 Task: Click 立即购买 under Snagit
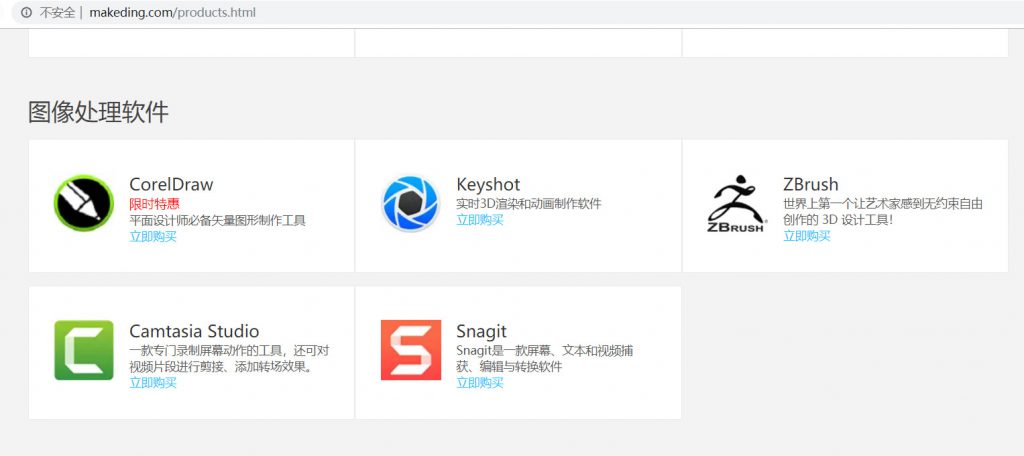tap(480, 383)
